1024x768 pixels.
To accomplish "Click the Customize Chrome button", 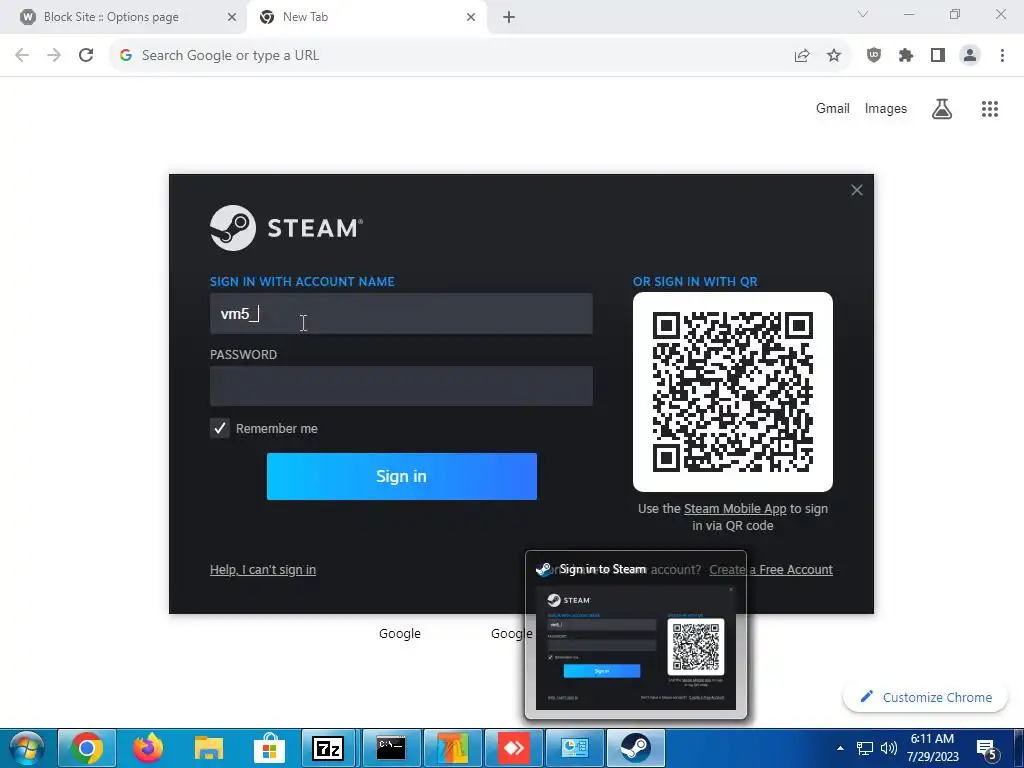I will pyautogui.click(x=926, y=697).
